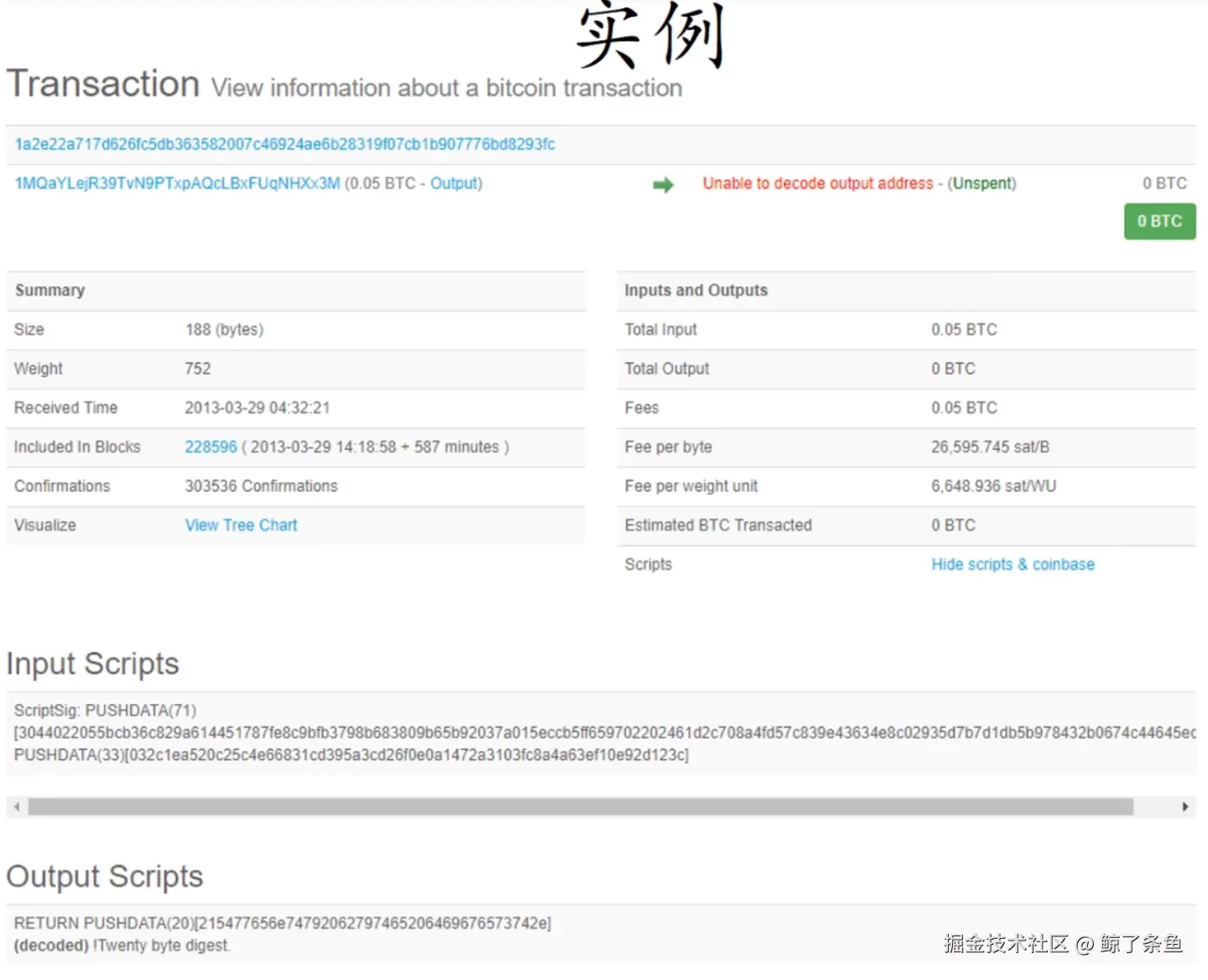Click the 'Fee per weight unit' label
The width and height of the screenshot is (1208, 980).
coord(690,487)
